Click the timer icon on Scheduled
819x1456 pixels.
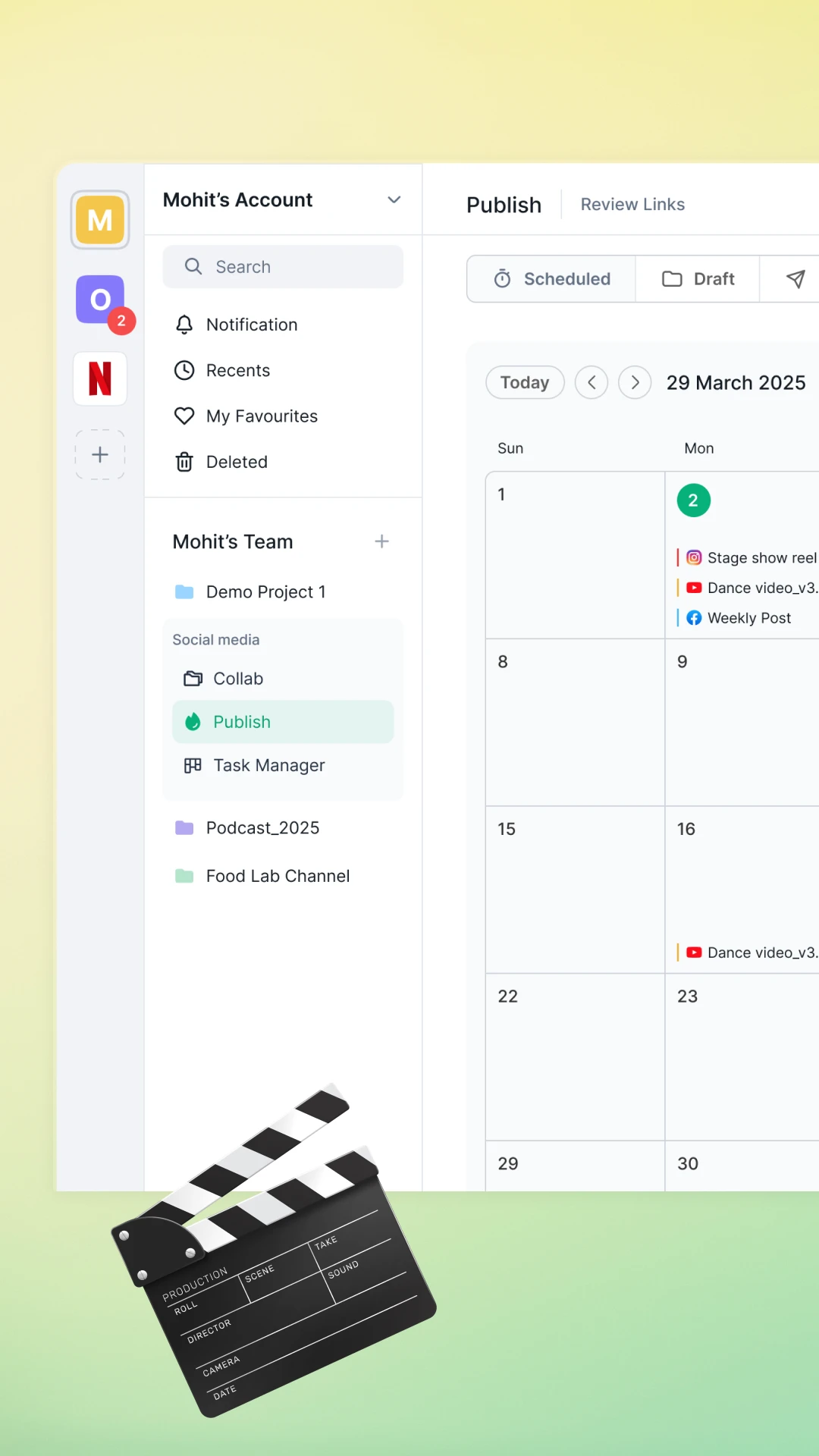pyautogui.click(x=503, y=279)
